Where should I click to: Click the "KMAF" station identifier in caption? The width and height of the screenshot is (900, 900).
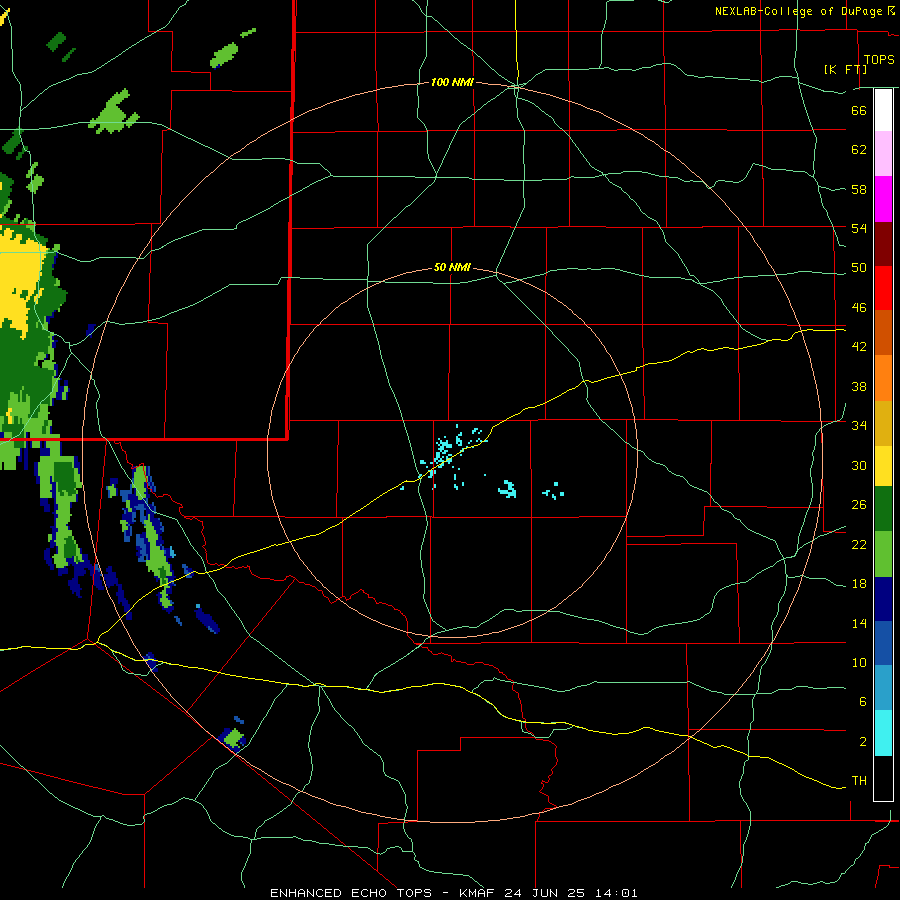477,893
